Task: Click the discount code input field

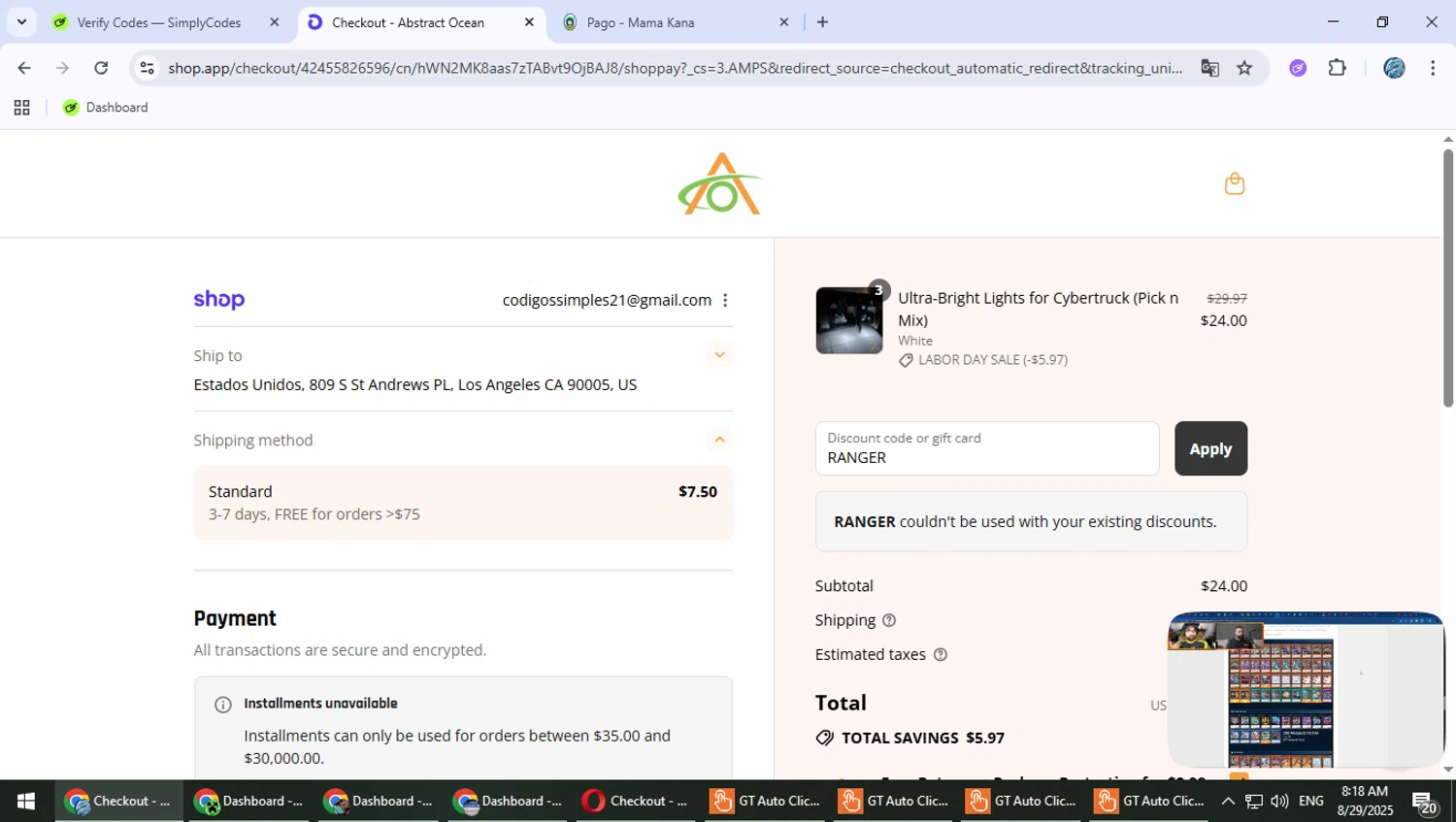Action: click(987, 448)
